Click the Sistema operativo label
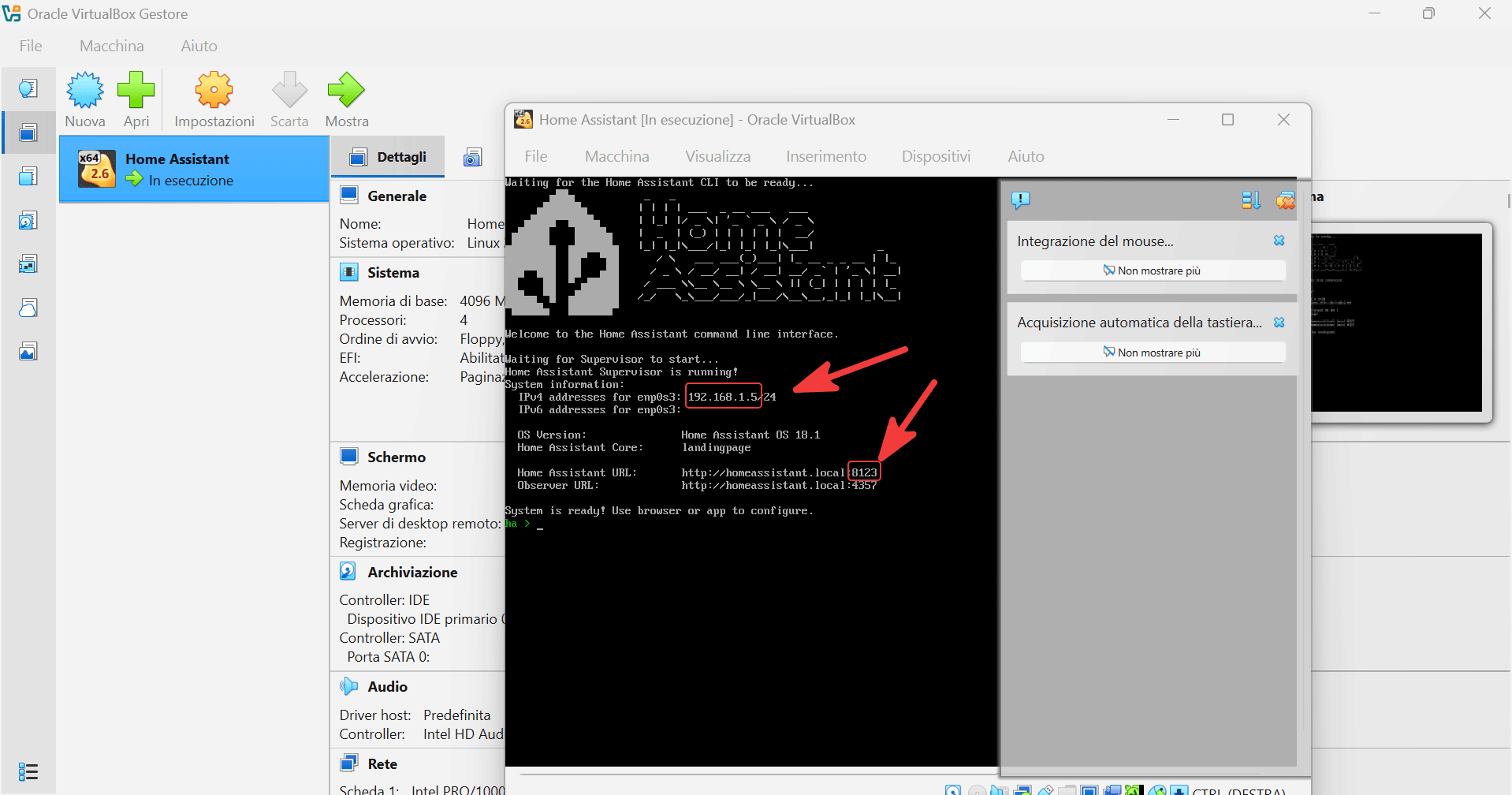 pyautogui.click(x=397, y=243)
